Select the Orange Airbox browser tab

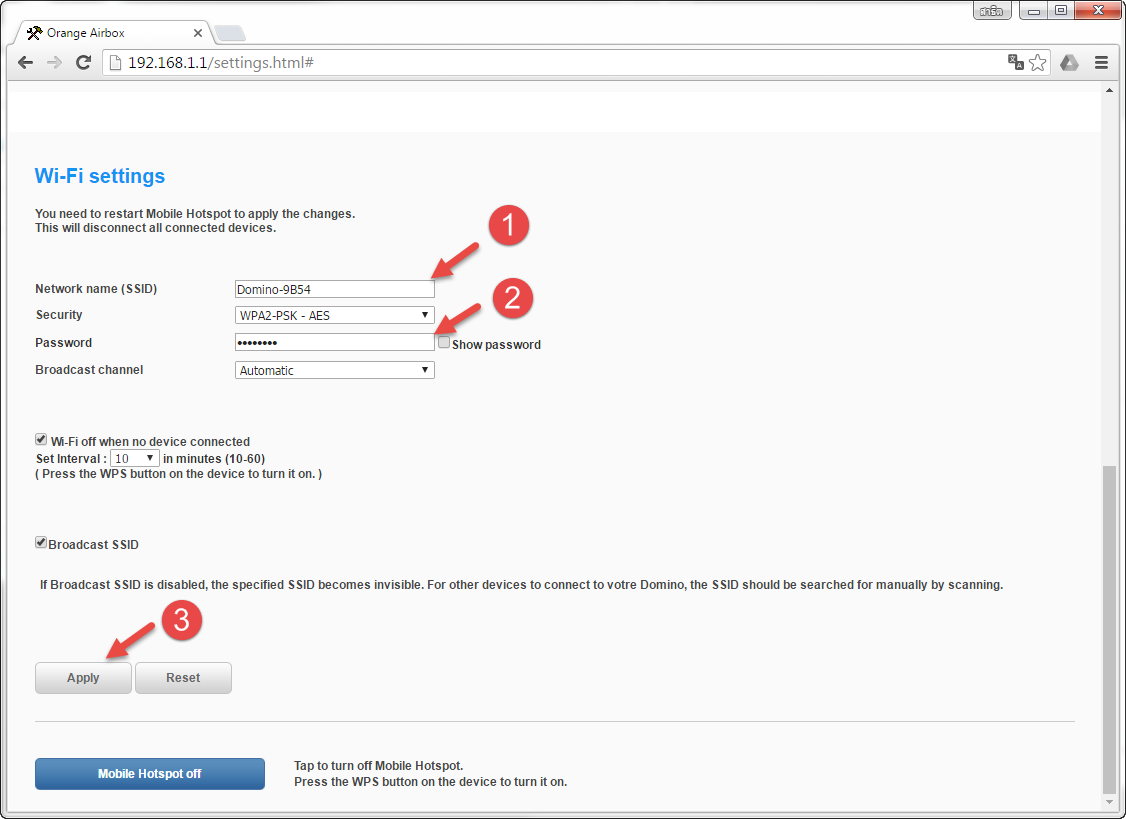click(113, 32)
